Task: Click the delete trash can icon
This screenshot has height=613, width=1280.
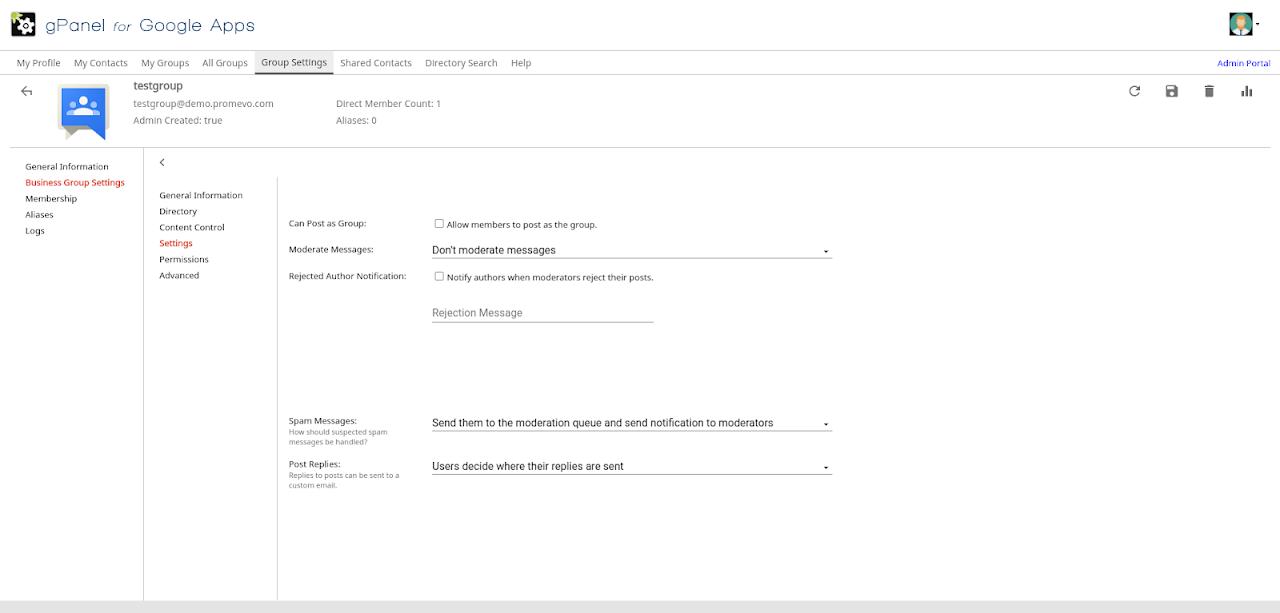Action: [1209, 91]
